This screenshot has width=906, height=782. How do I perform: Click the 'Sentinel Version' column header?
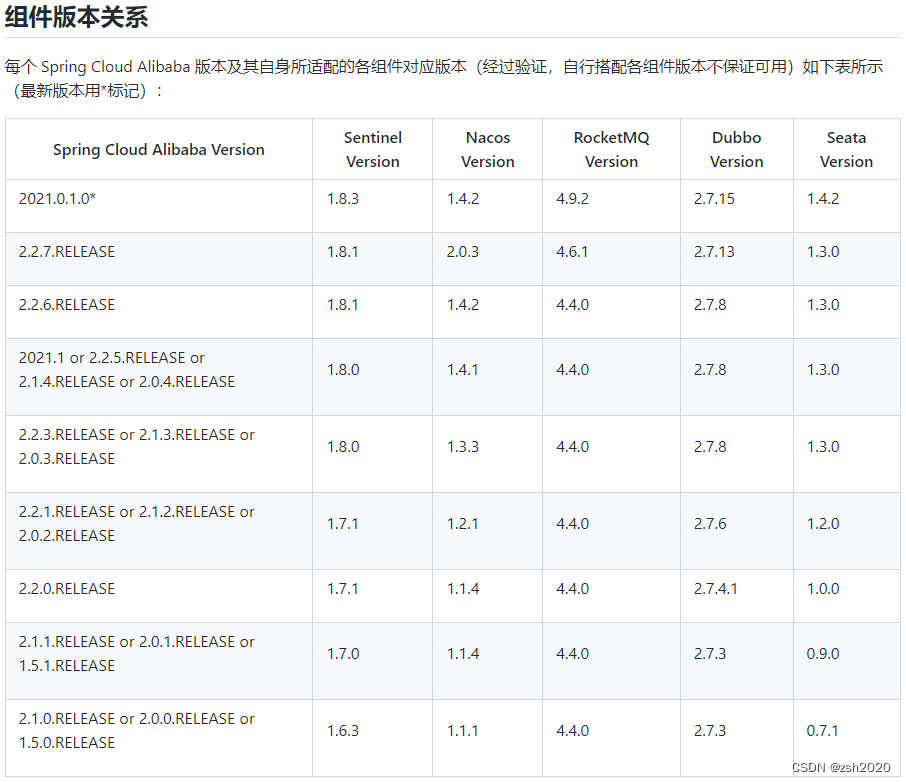(x=373, y=150)
